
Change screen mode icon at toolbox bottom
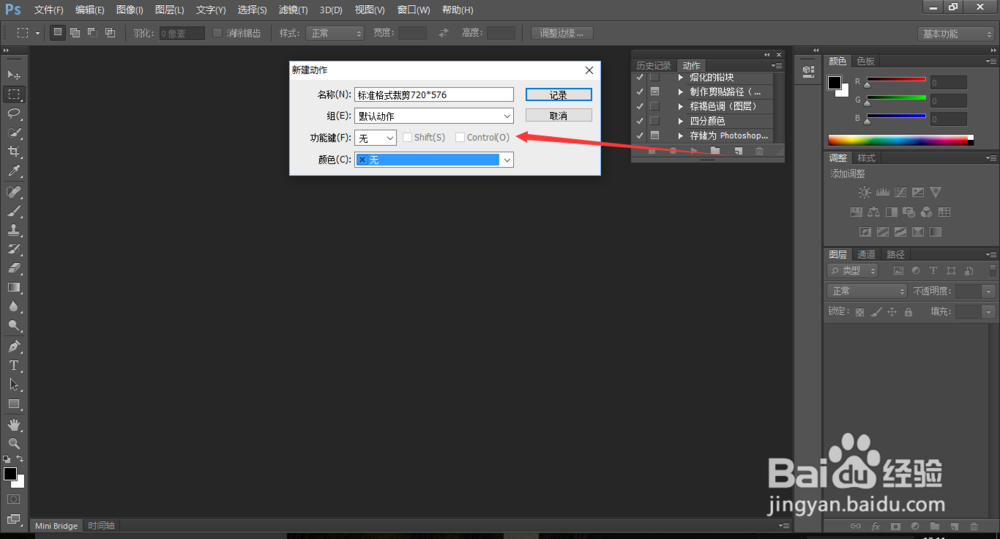tap(13, 519)
